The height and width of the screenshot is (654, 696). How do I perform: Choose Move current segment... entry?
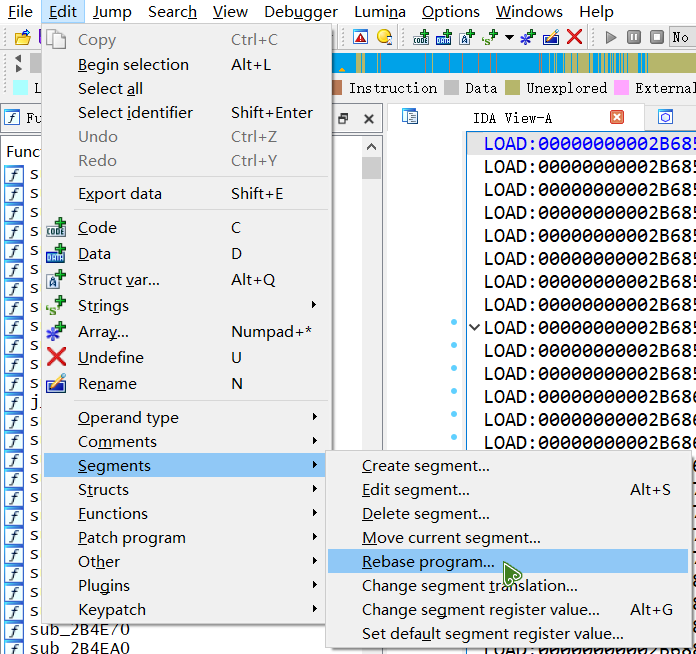click(x=508, y=538)
